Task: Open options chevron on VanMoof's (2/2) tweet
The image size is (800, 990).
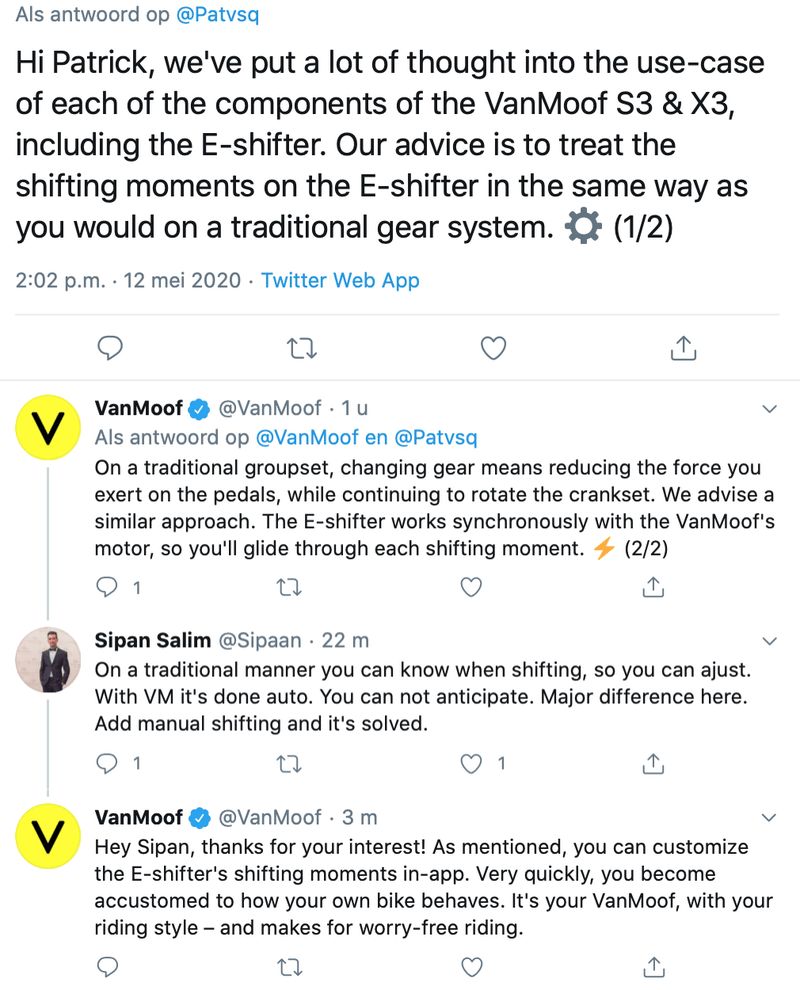Action: pos(769,408)
